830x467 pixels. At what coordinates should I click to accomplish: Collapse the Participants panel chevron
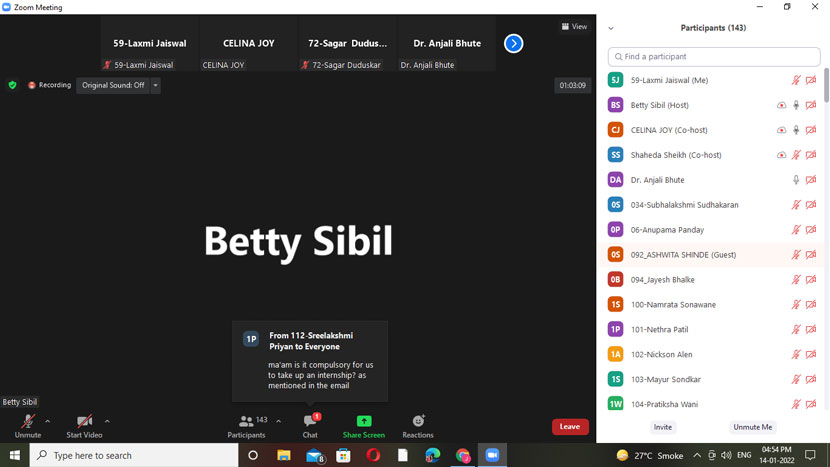pyautogui.click(x=611, y=28)
